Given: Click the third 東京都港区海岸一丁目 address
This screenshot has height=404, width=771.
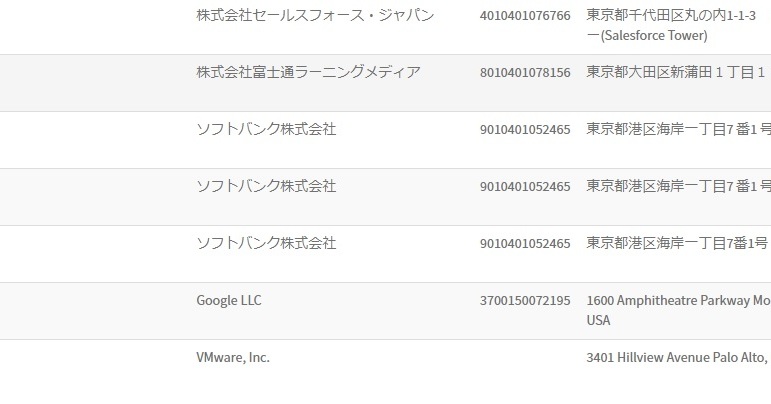Looking at the screenshot, I should pos(677,243).
